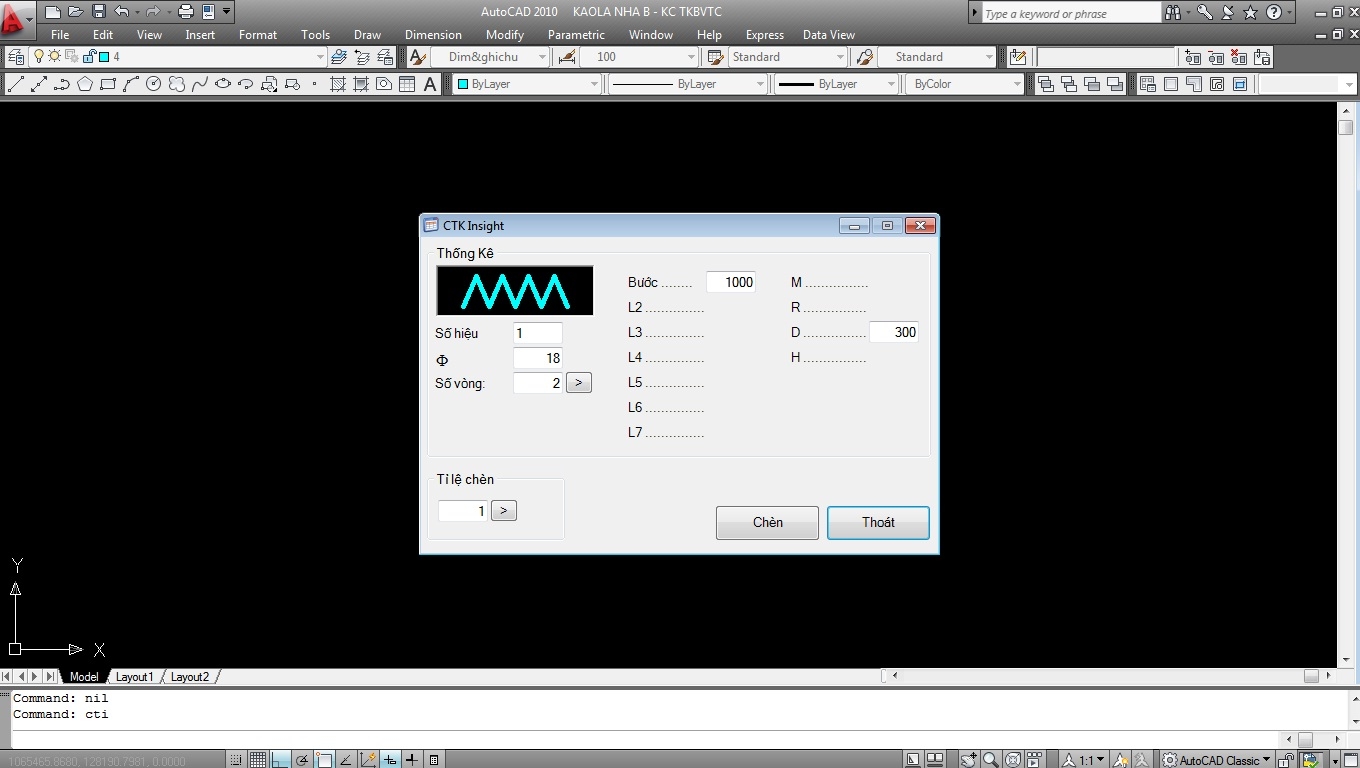Open the Hatch tool
The height and width of the screenshot is (768, 1360).
click(338, 85)
